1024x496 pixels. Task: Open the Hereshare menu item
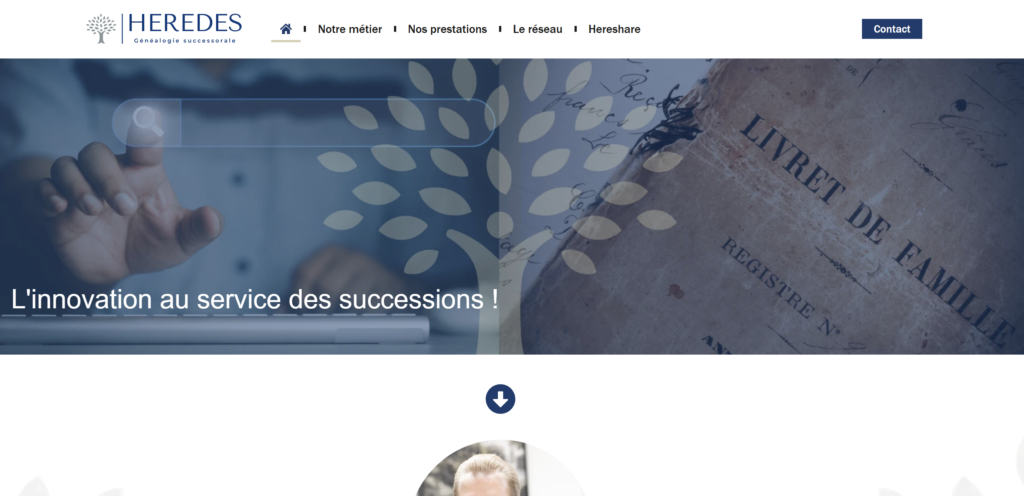[x=614, y=29]
